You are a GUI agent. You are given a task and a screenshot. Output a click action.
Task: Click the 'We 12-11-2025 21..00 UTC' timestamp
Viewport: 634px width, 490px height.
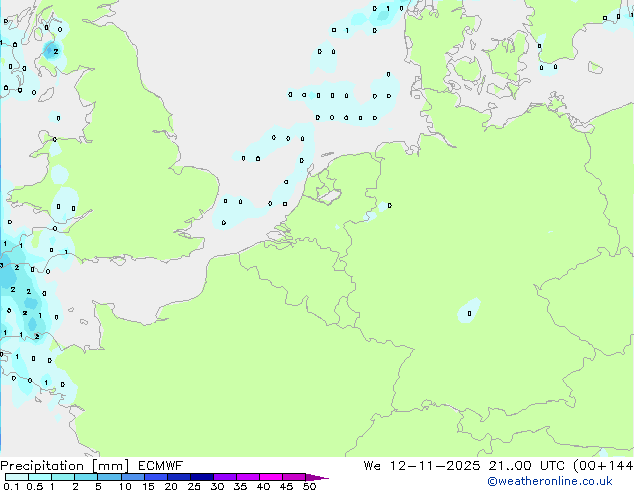(x=464, y=466)
